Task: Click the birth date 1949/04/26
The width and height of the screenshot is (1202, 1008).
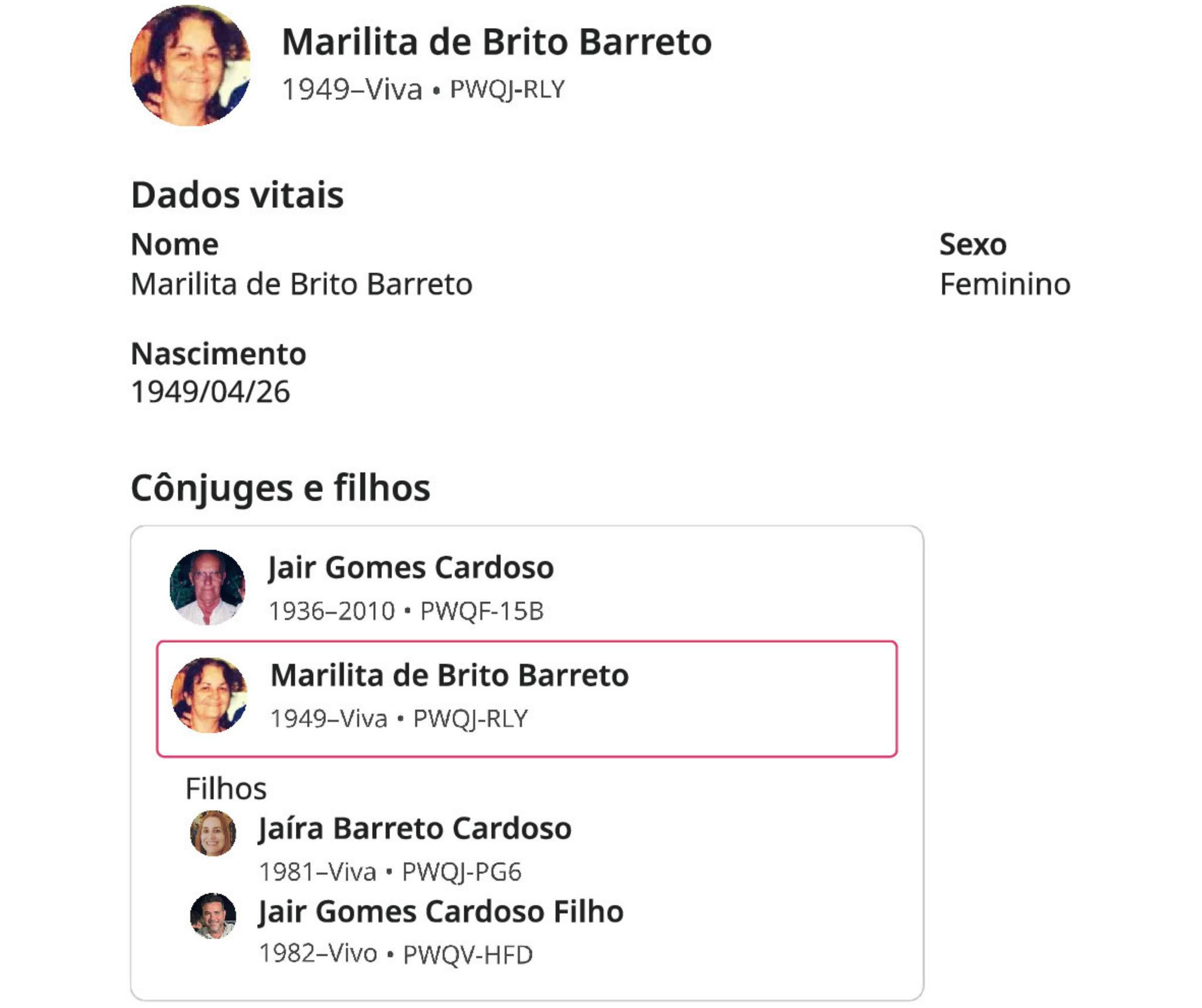Action: [210, 392]
